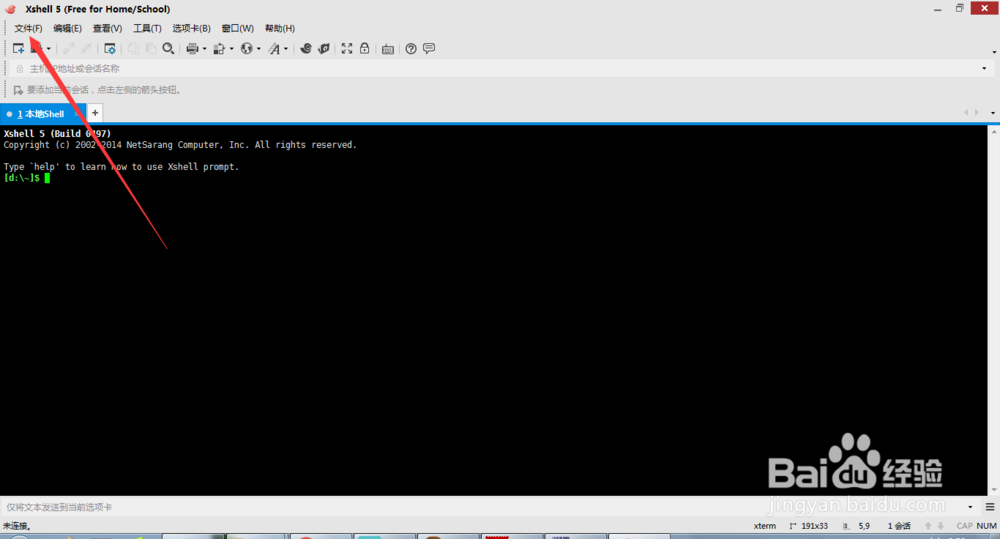Add new tab with plus button
Screen dimensions: 1000x539
click(95, 113)
